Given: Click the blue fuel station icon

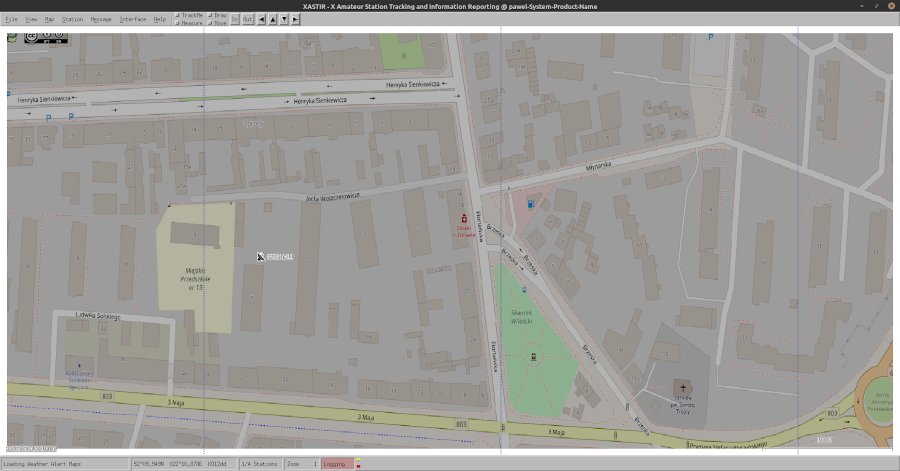Looking at the screenshot, I should coord(531,204).
